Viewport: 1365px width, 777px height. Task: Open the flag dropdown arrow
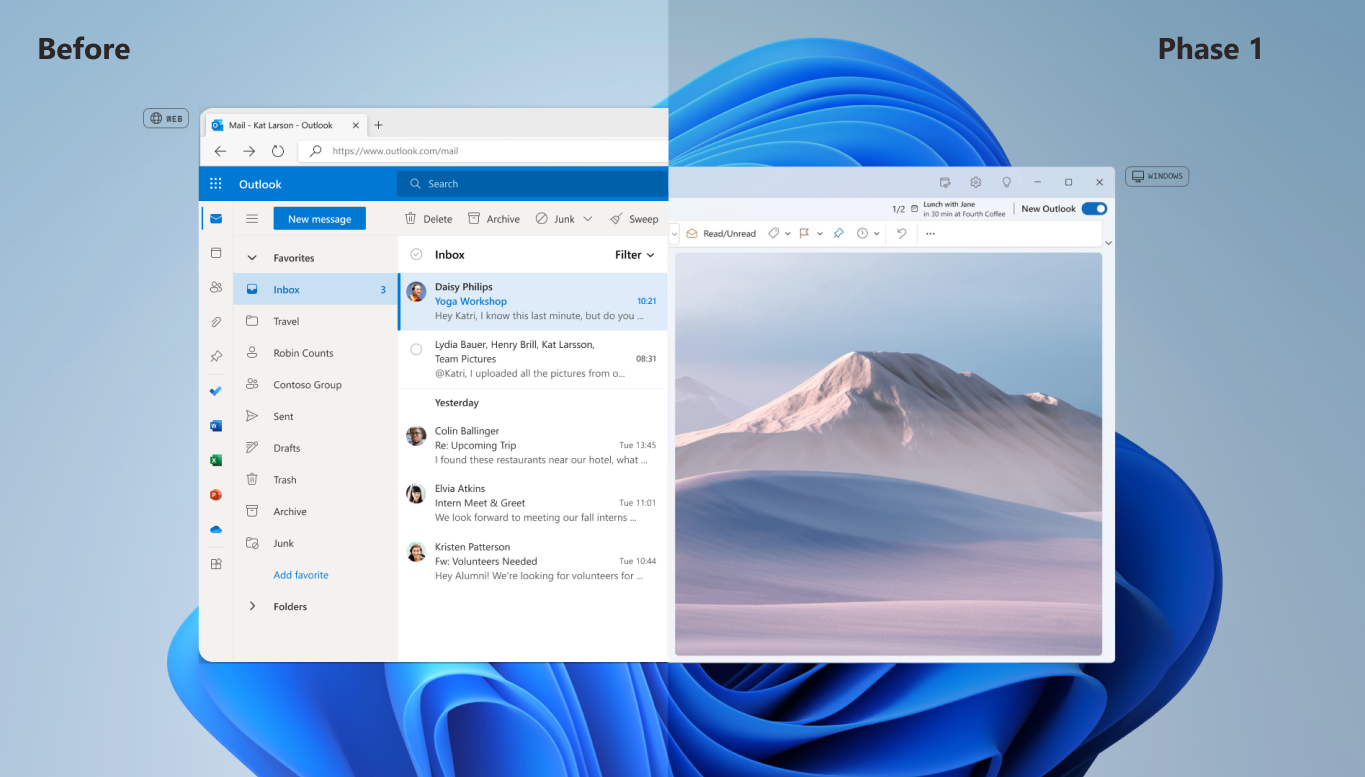point(820,233)
